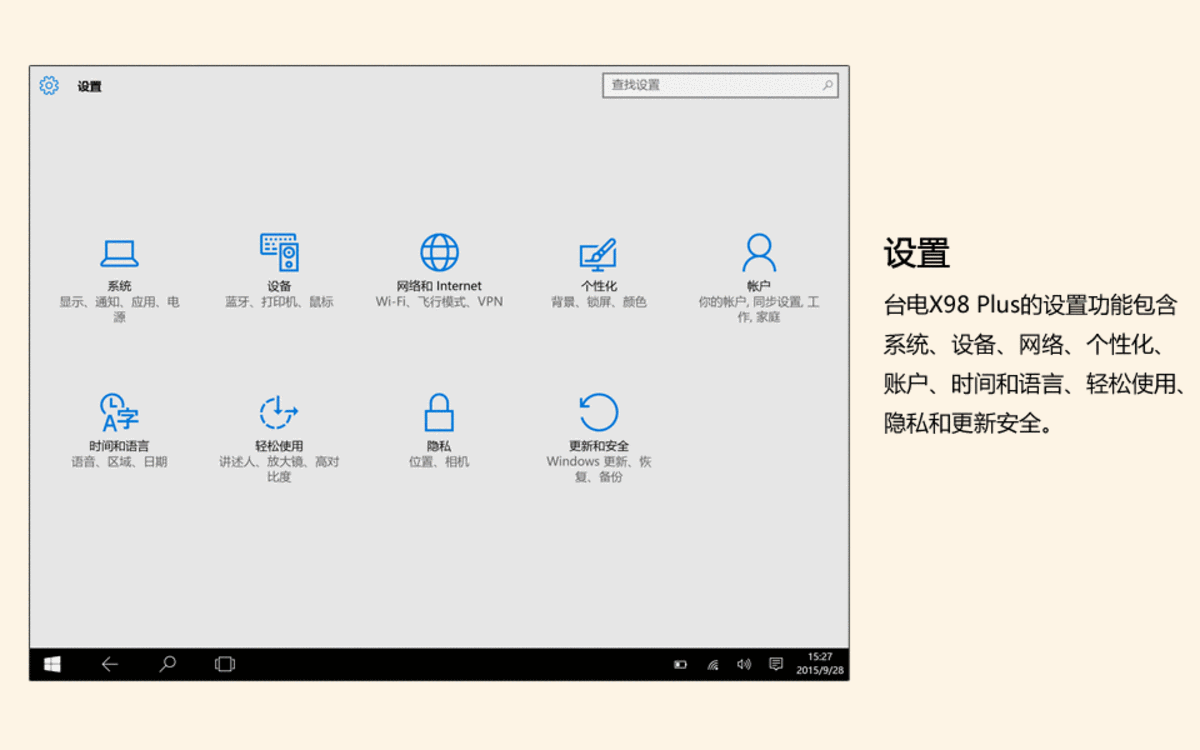Open the Windows Start menu
Image resolution: width=1200 pixels, height=750 pixels.
tap(55, 664)
